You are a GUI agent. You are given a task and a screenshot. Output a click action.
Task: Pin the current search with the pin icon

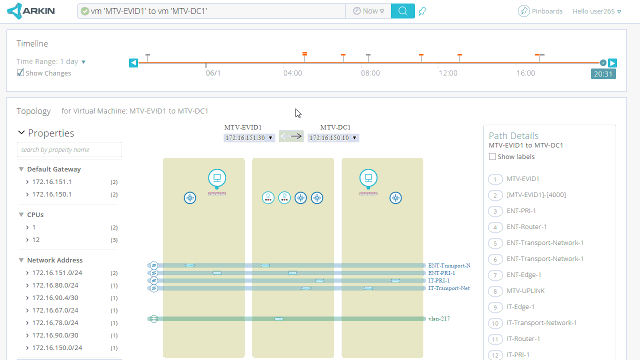pos(422,11)
